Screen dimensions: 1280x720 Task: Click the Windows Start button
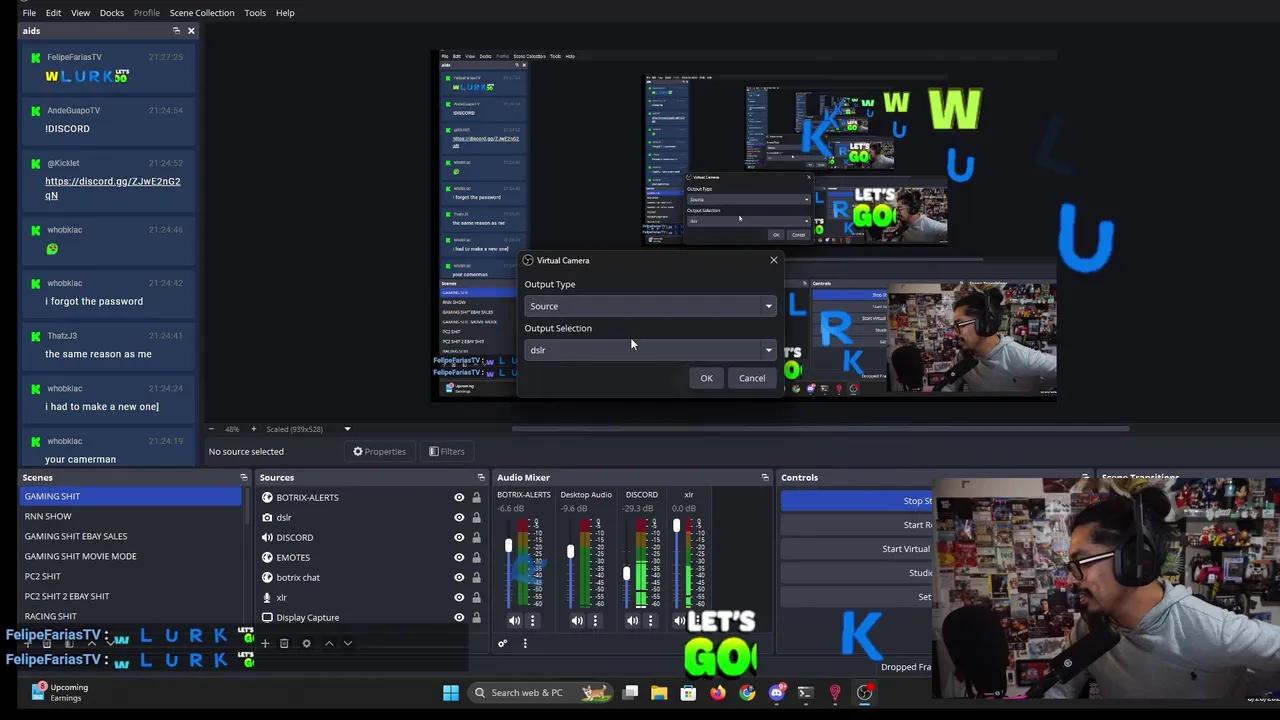pos(451,692)
